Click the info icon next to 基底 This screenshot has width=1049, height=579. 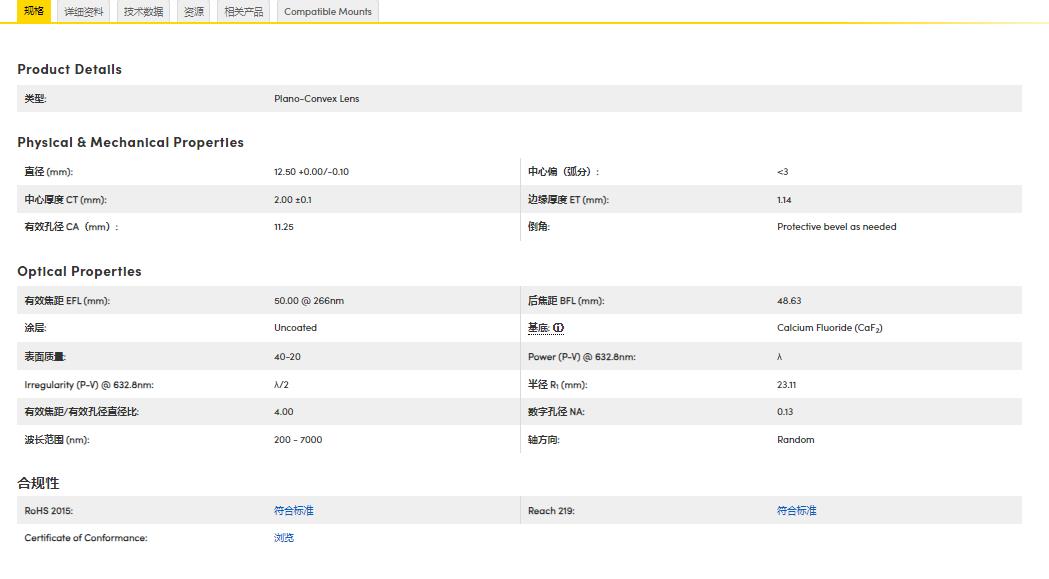[559, 328]
